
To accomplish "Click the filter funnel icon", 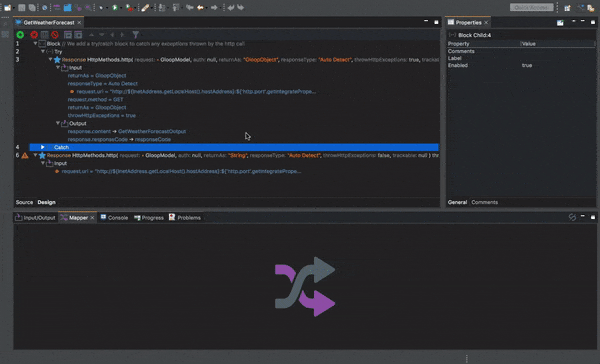I will pyautogui.click(x=135, y=35).
